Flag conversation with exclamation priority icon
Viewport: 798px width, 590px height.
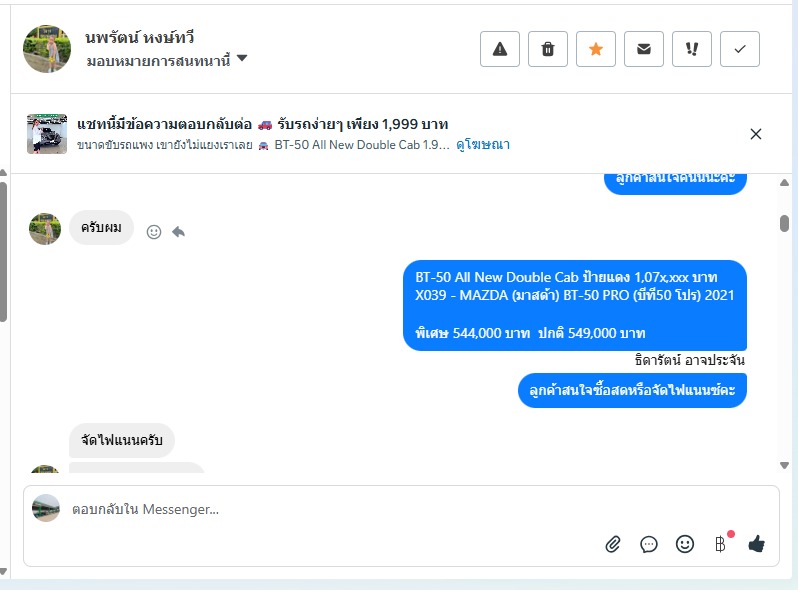click(x=692, y=49)
